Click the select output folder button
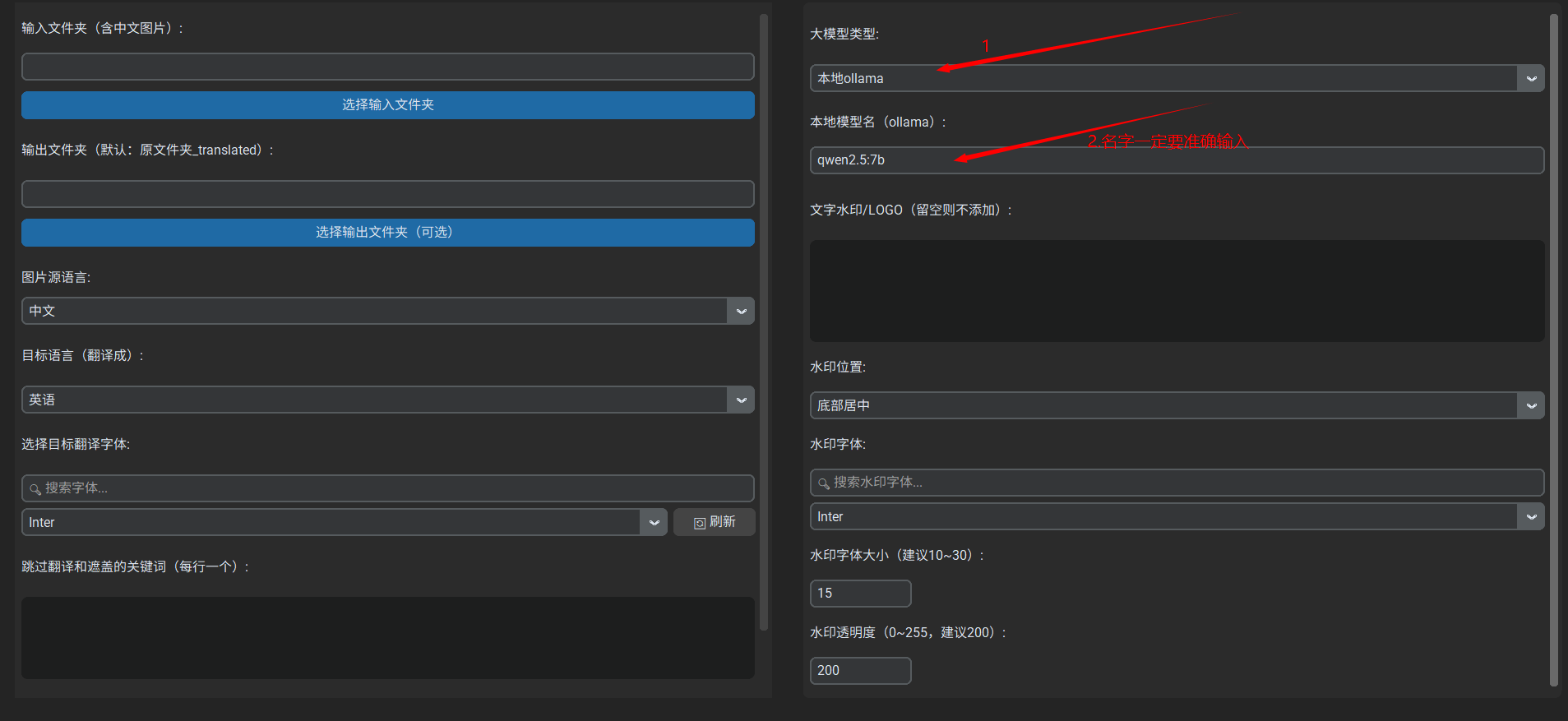1568x721 pixels. click(x=387, y=233)
